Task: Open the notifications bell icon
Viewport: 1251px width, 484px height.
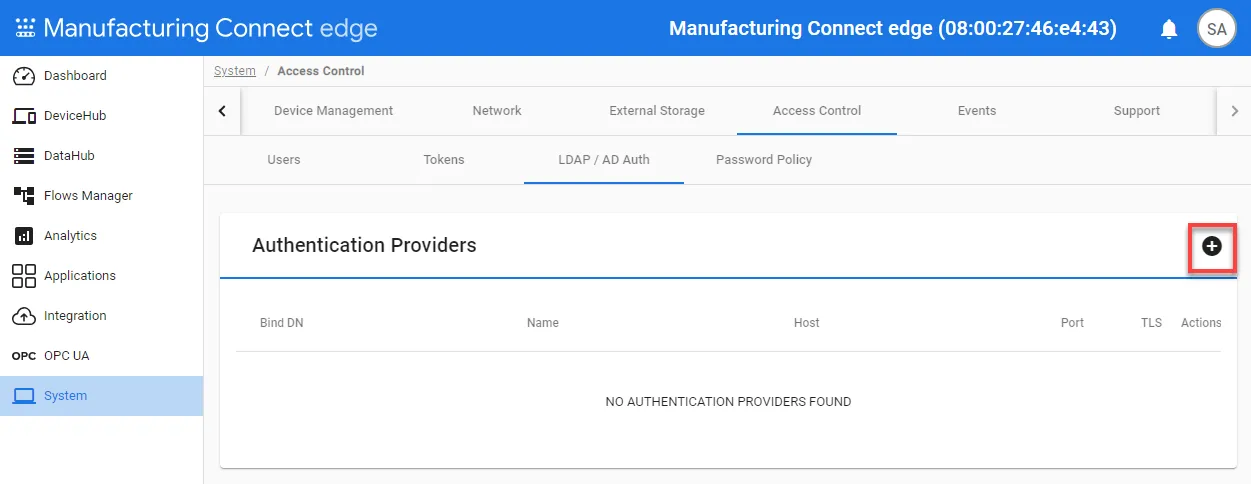Action: pos(1169,29)
